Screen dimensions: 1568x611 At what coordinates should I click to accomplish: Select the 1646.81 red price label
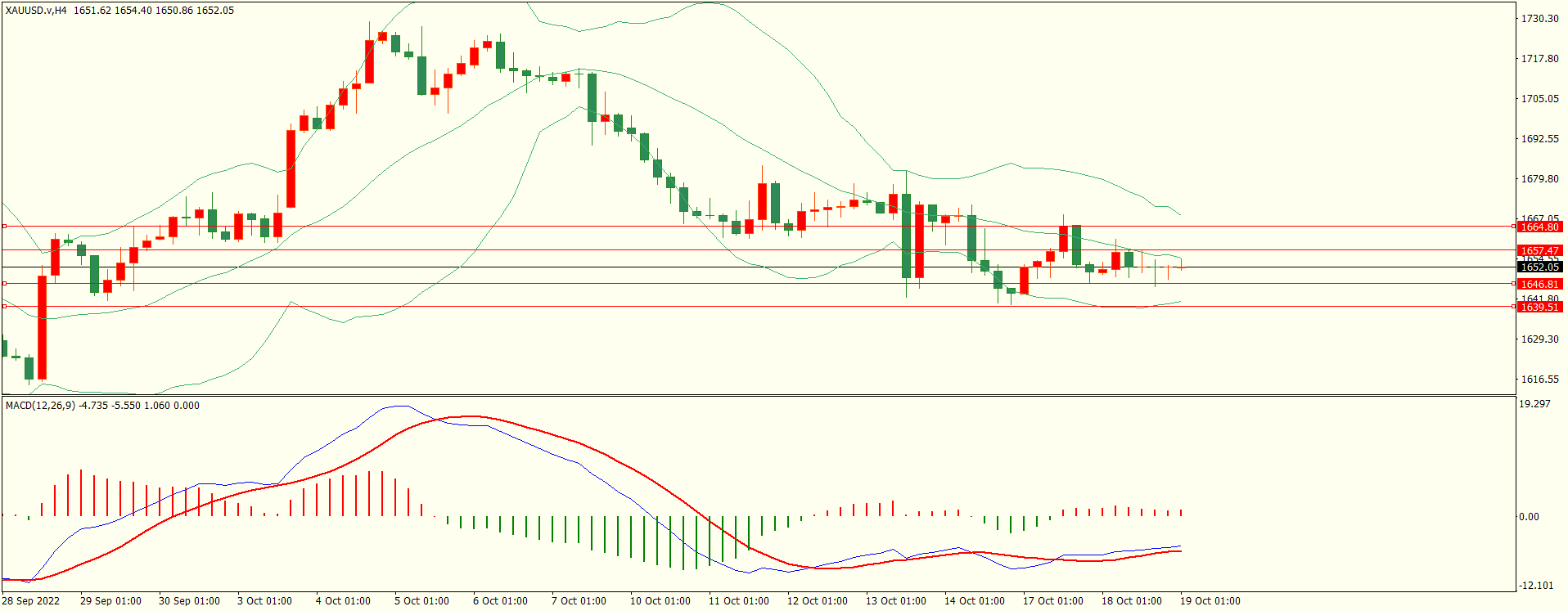pos(1539,284)
